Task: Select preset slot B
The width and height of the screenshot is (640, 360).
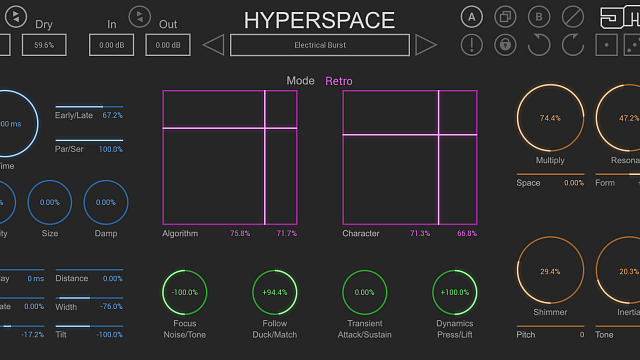Action: click(x=539, y=17)
